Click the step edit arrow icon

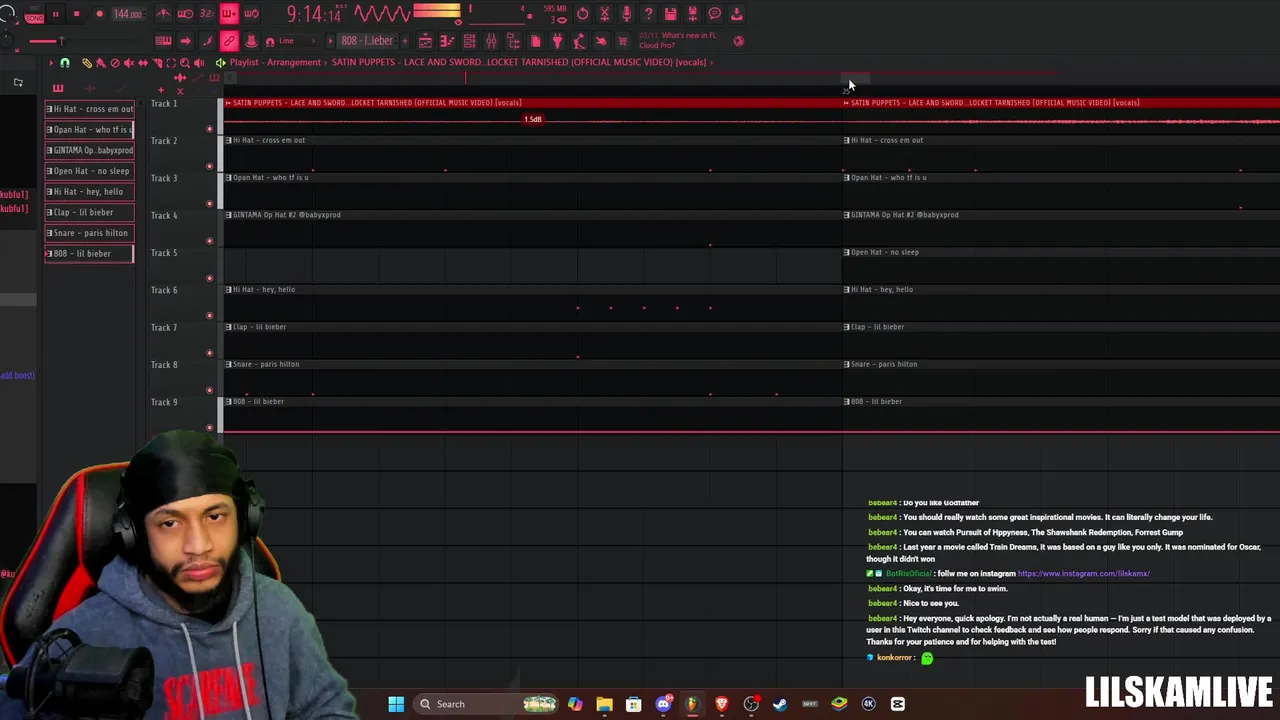(x=185, y=41)
